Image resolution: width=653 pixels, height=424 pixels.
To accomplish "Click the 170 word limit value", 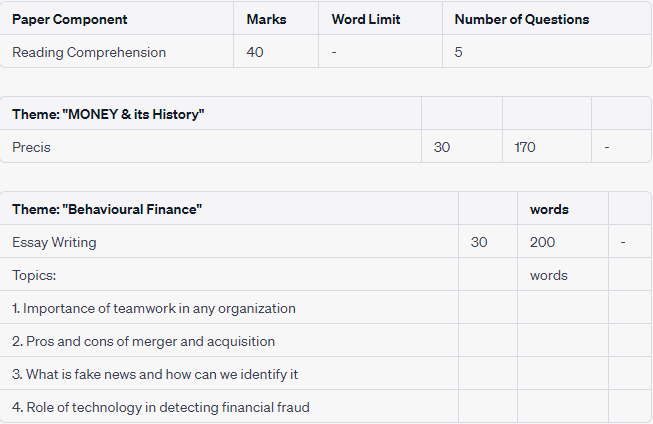I will tap(525, 147).
